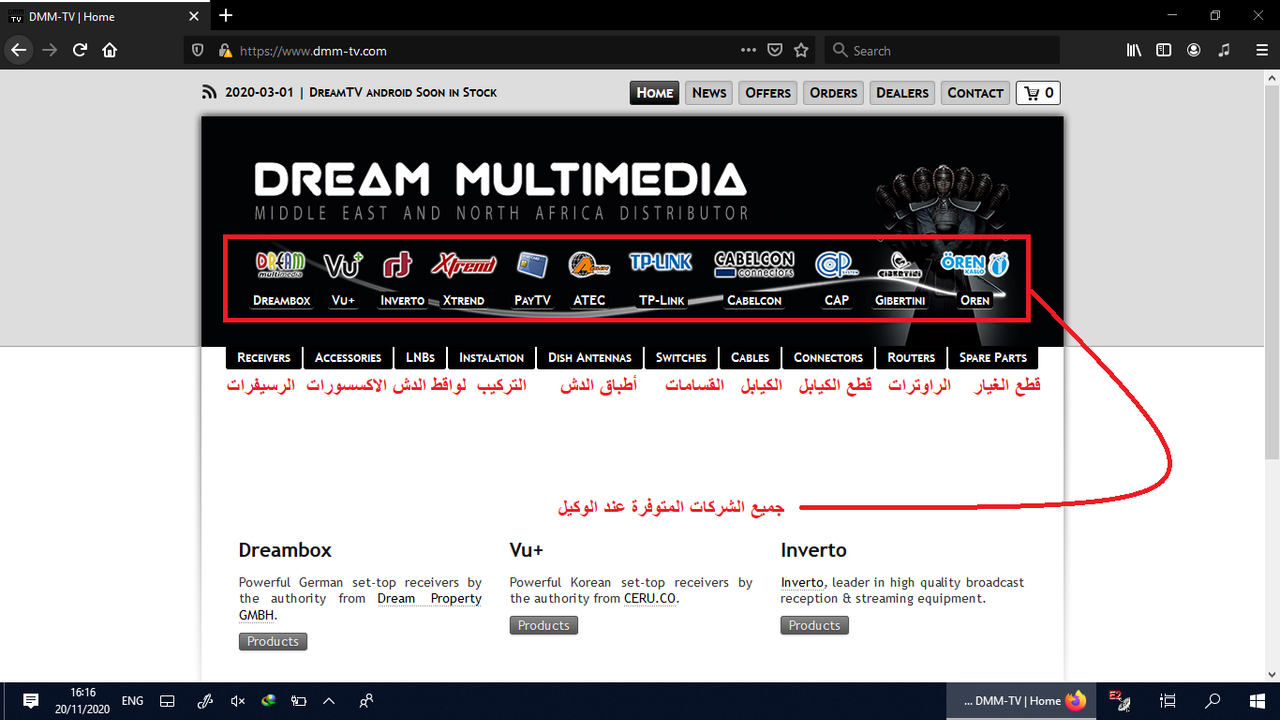The image size is (1280, 720).
Task: Open Firefox account icon
Action: point(1194,50)
